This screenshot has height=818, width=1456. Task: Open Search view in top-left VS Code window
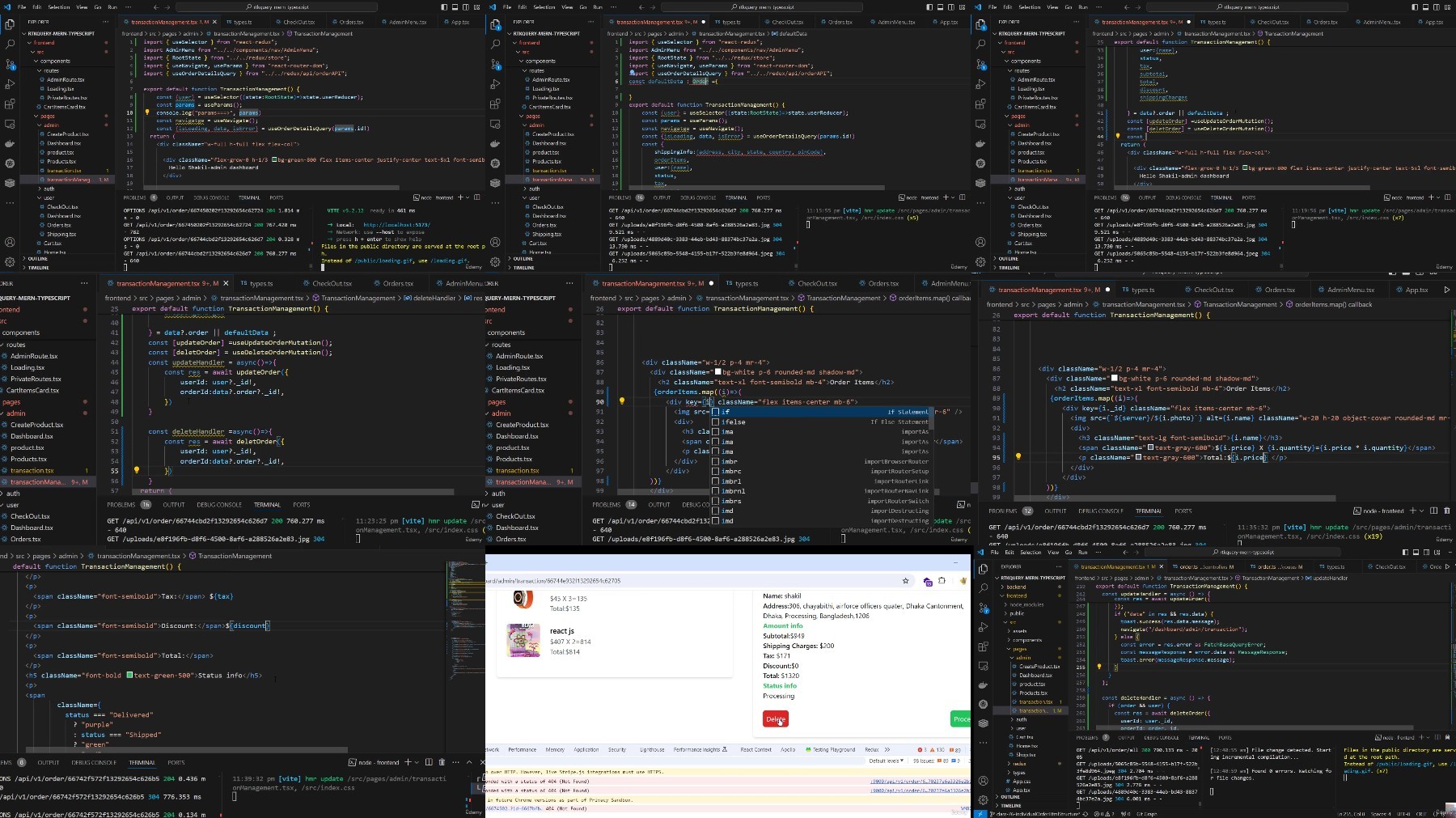click(10, 45)
